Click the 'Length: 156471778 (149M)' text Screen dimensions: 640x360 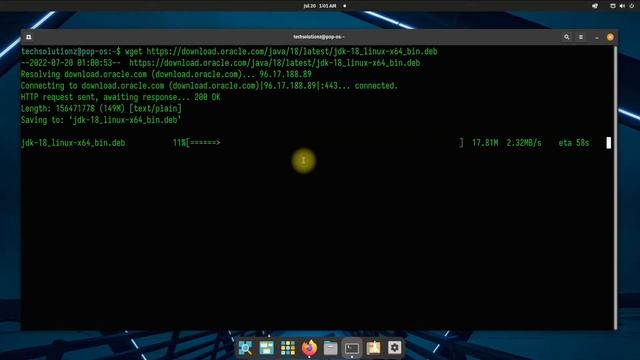tap(73, 109)
